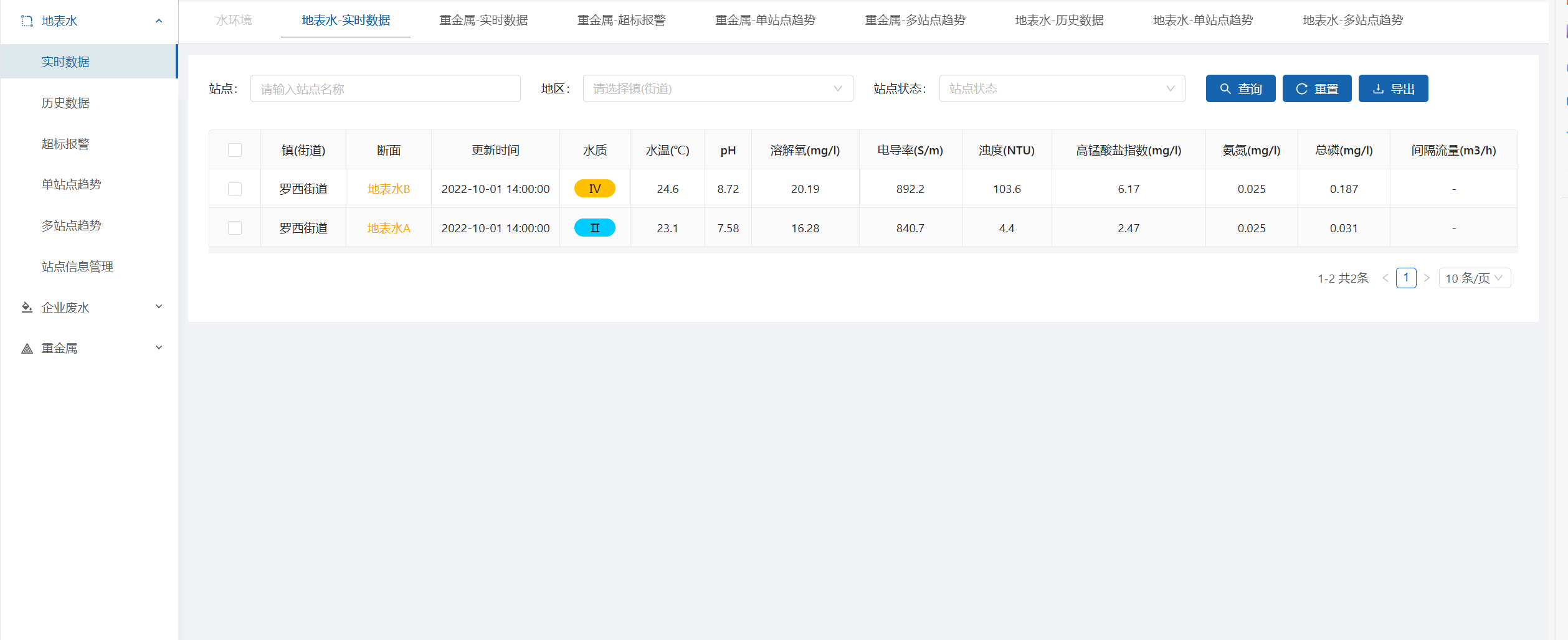Click the 水质 column header
This screenshot has width=1568, height=640.
click(595, 150)
